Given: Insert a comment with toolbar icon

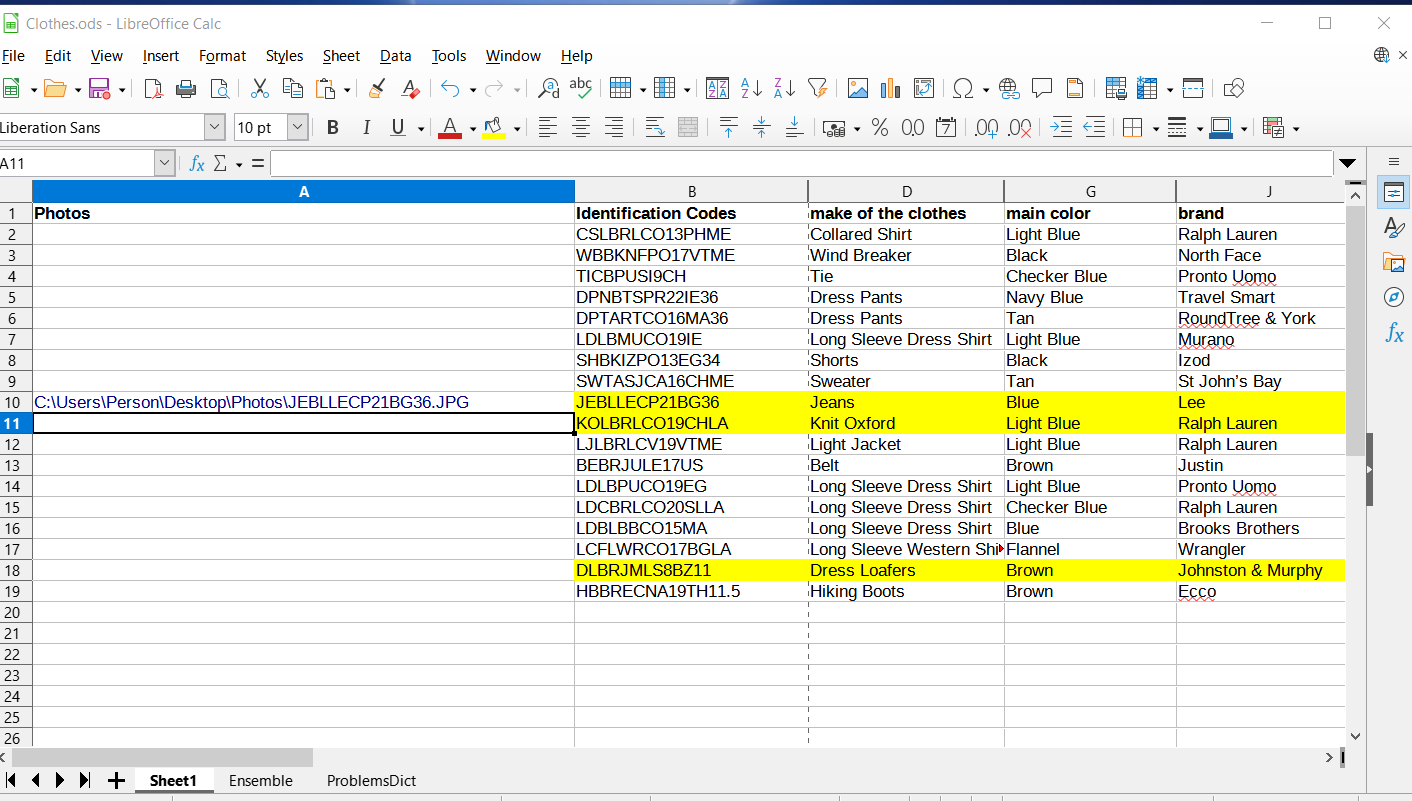Looking at the screenshot, I should click(x=1042, y=88).
